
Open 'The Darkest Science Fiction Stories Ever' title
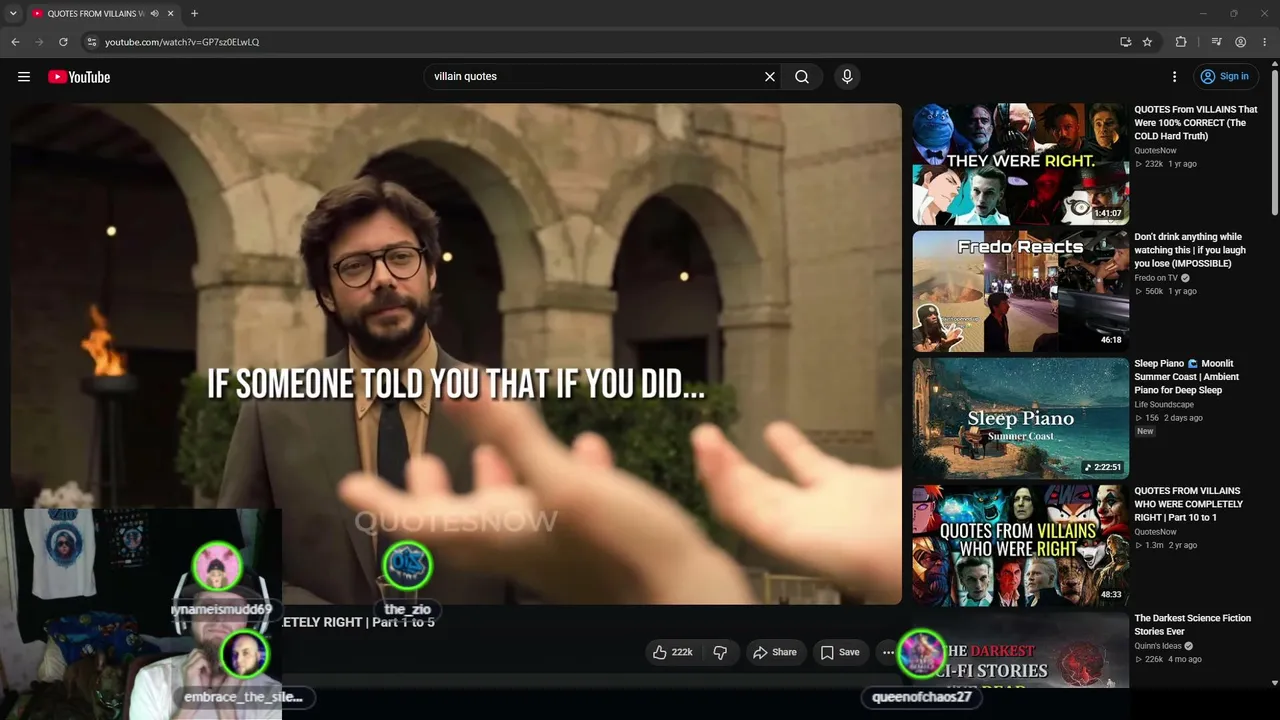tap(1193, 625)
